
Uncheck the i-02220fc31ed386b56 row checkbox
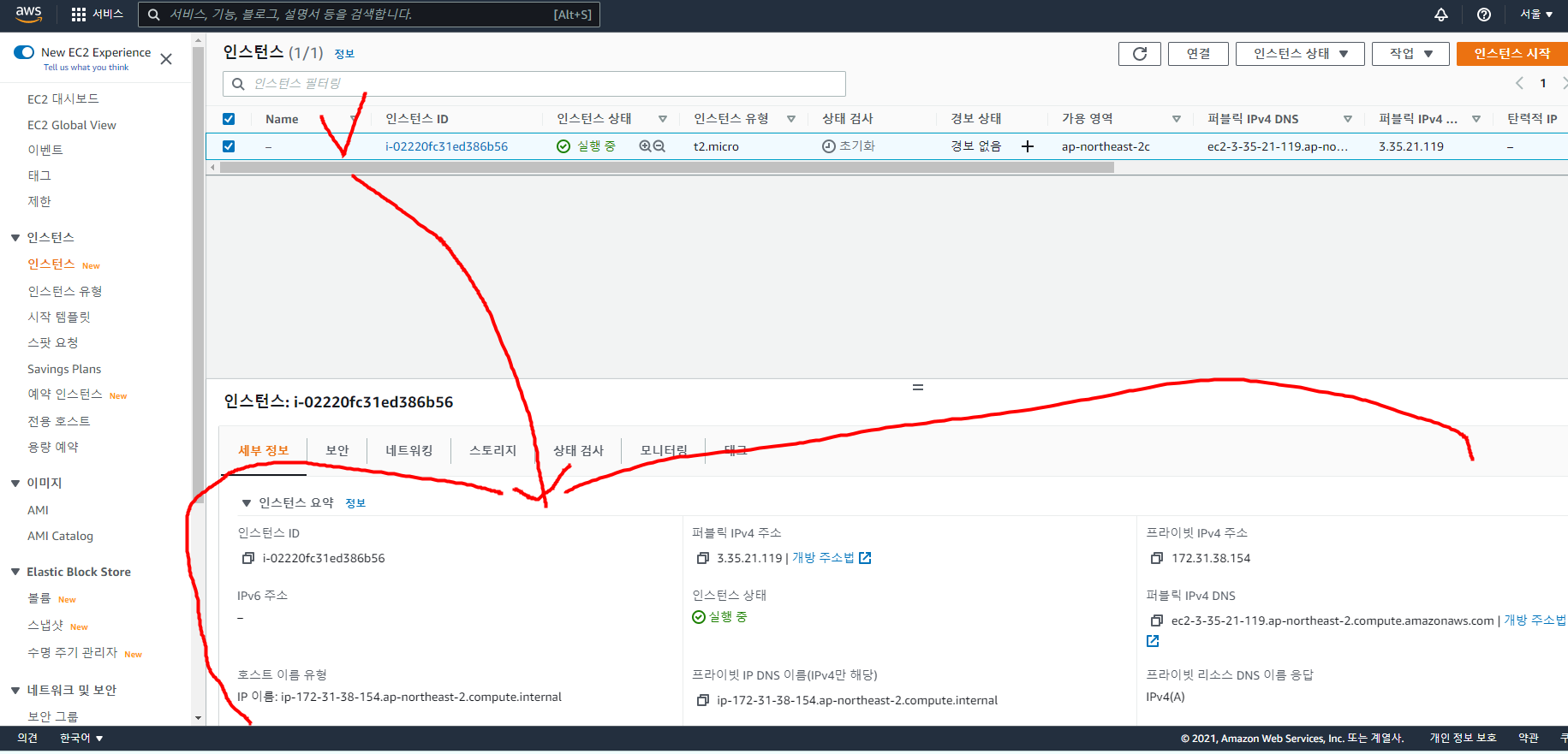tap(229, 146)
